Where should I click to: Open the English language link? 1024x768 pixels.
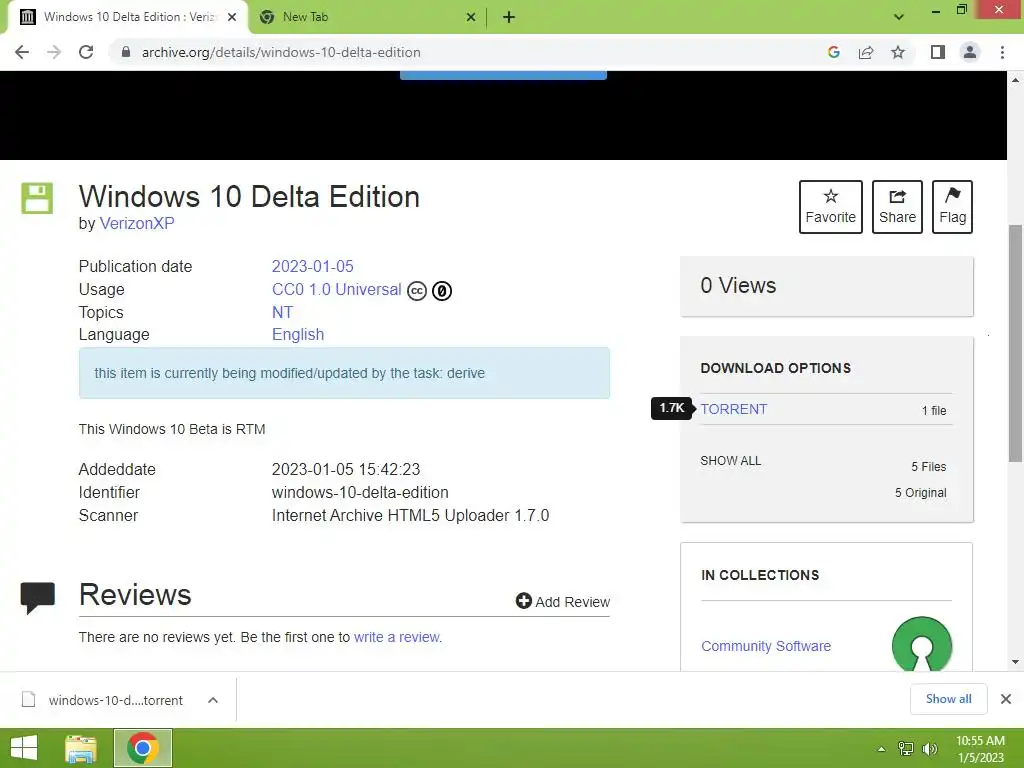coord(298,334)
